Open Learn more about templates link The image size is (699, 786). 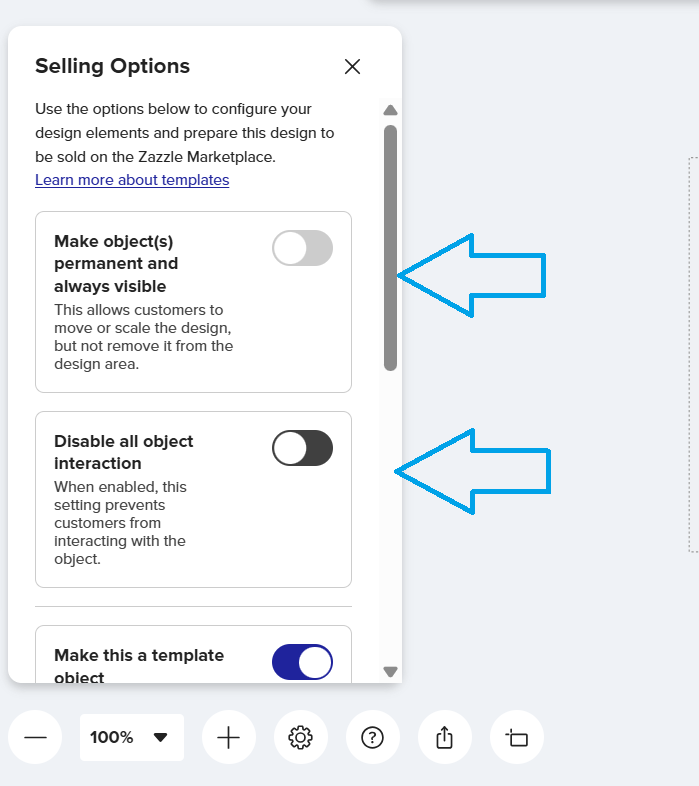(132, 180)
